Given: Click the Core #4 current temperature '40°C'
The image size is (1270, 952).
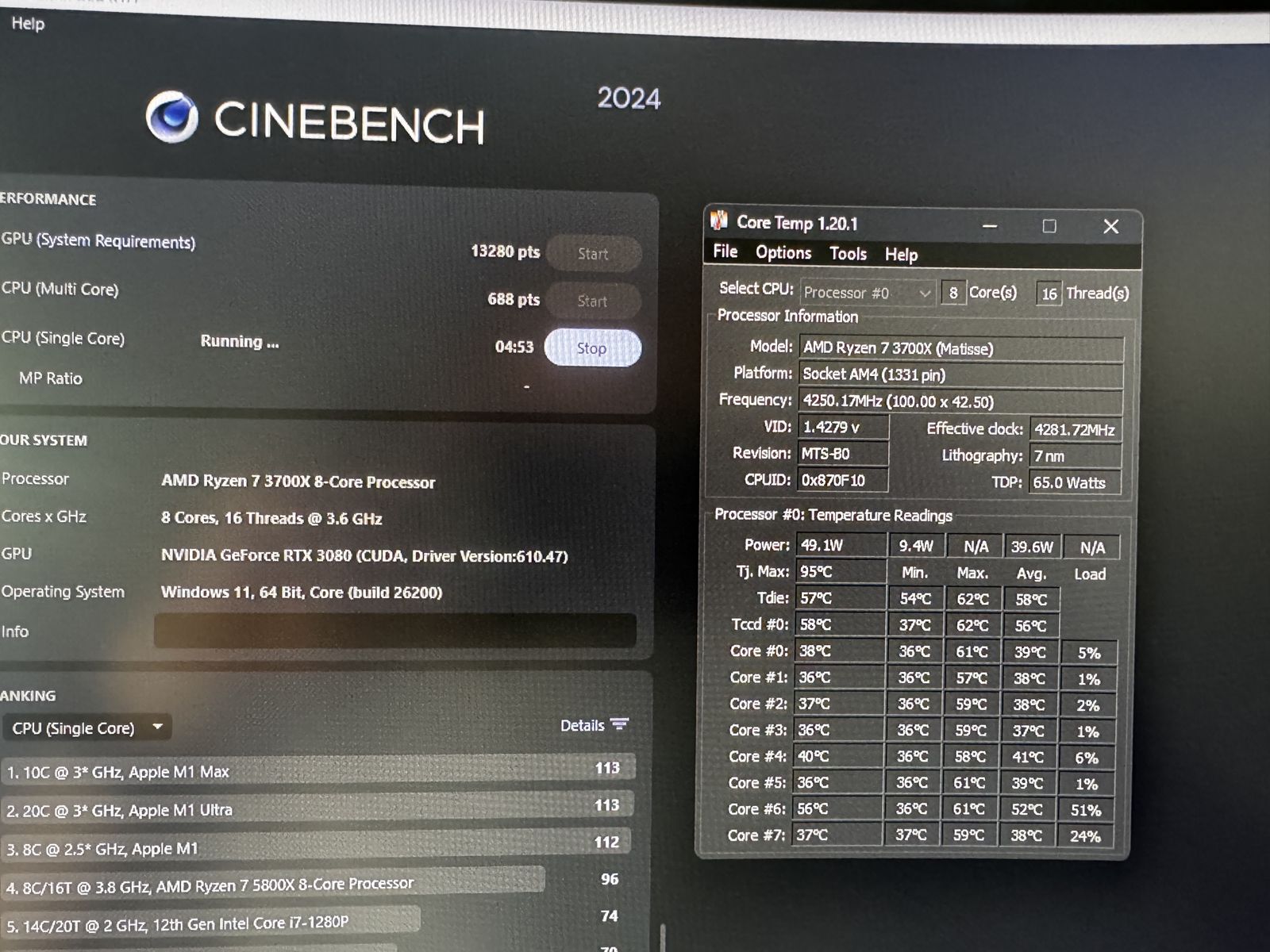Looking at the screenshot, I should coord(839,756).
